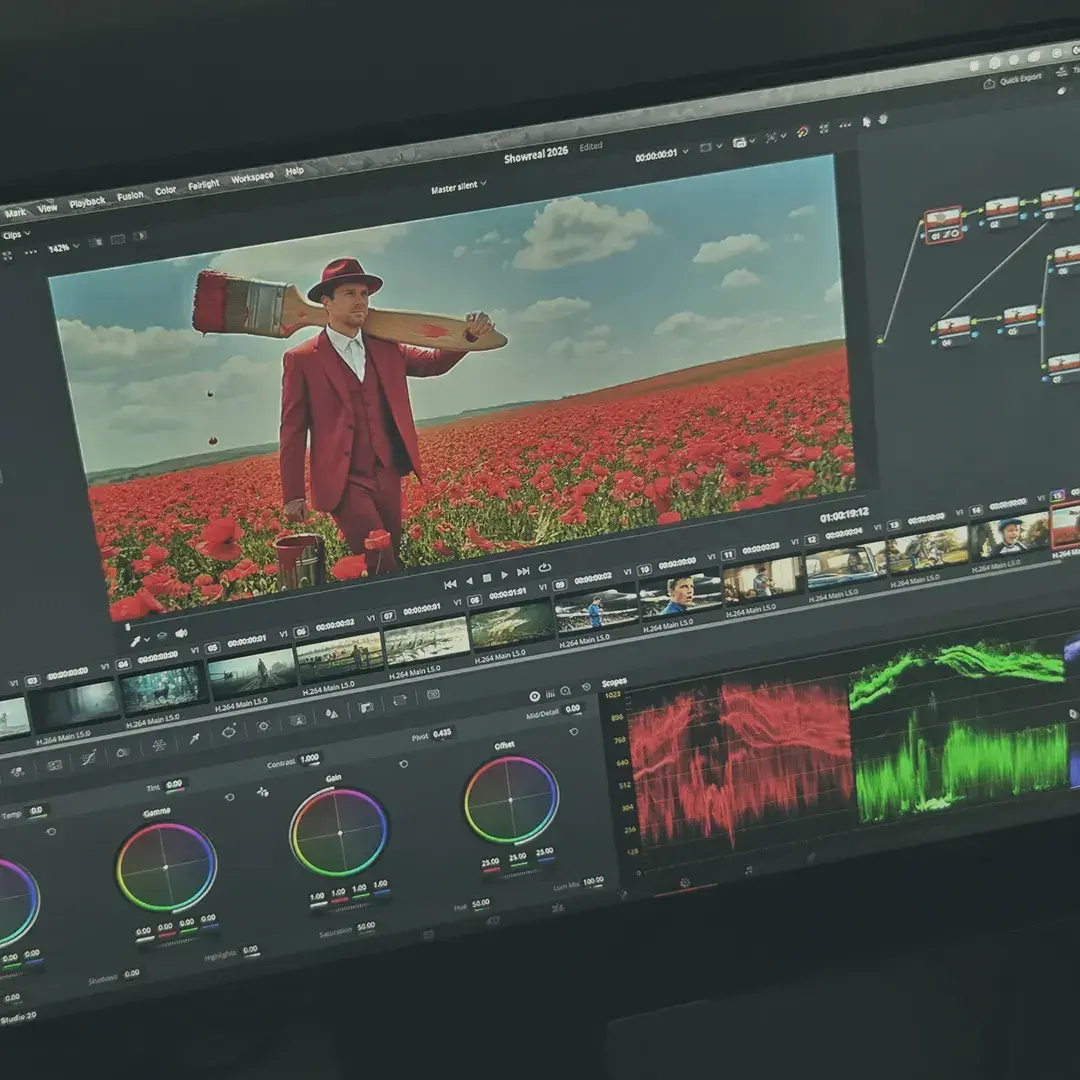Reset the Gain wheel
1080x1080 pixels.
404,763
